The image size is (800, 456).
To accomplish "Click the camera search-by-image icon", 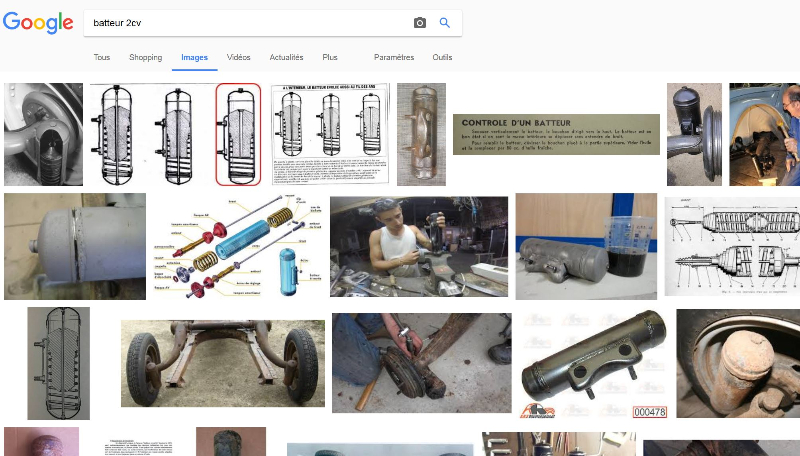I will [420, 23].
